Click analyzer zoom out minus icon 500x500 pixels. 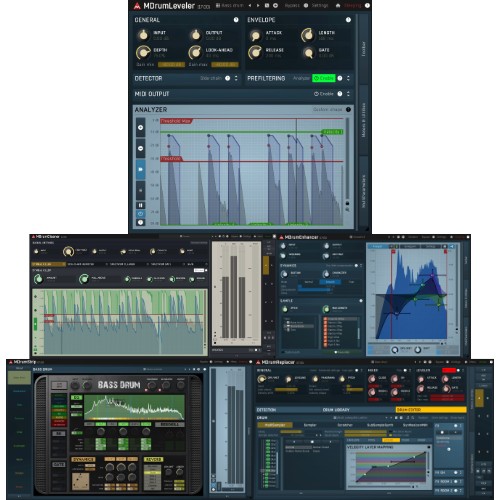[141, 148]
